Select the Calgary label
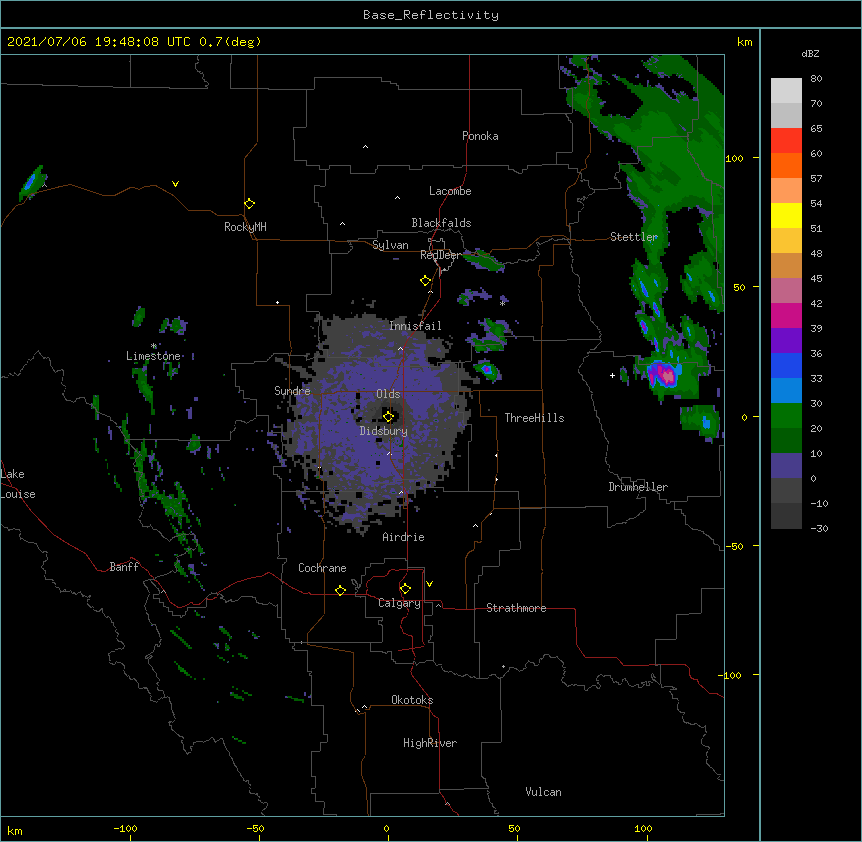 (x=399, y=603)
